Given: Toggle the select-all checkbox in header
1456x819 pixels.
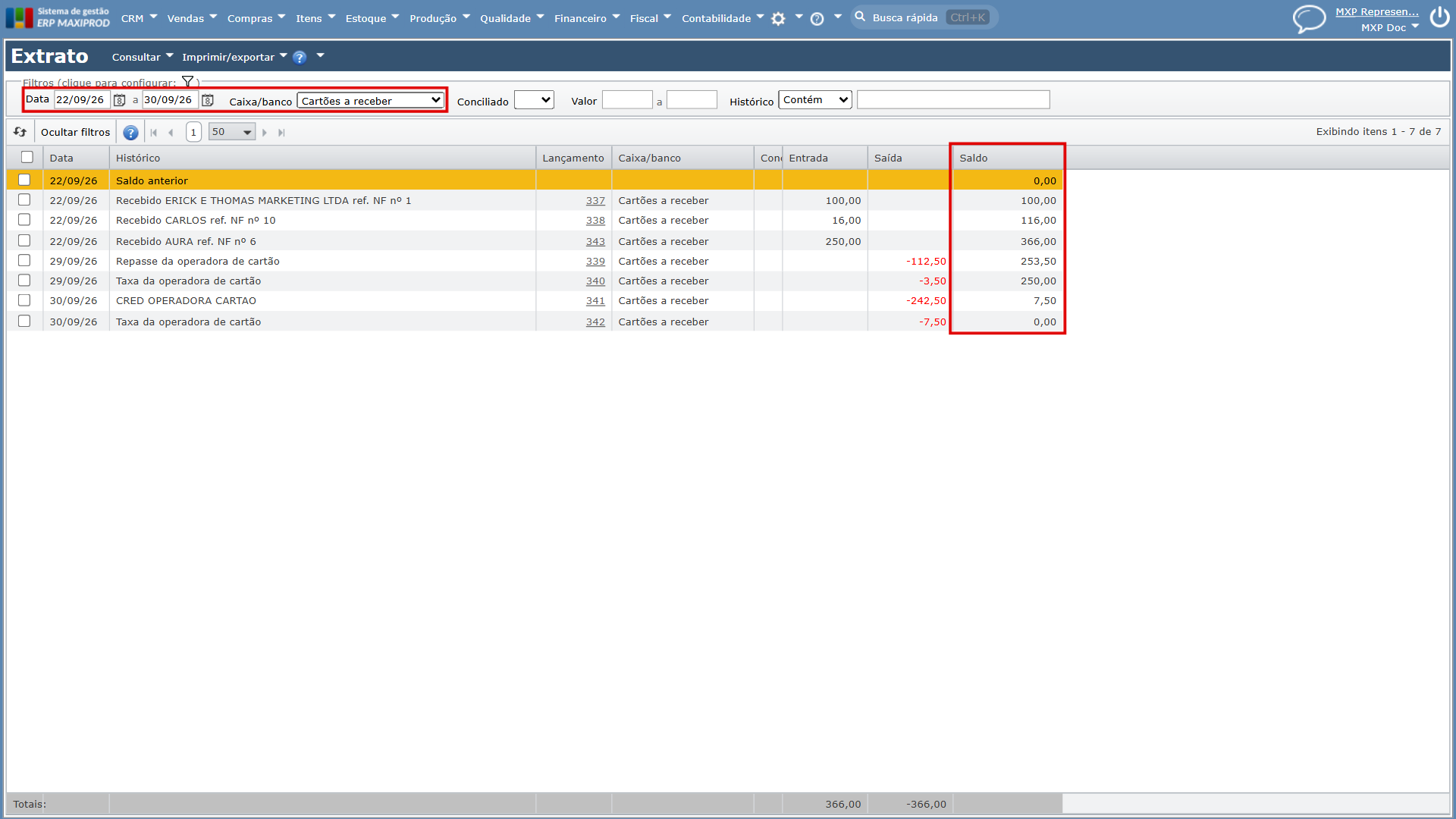Looking at the screenshot, I should [x=27, y=157].
